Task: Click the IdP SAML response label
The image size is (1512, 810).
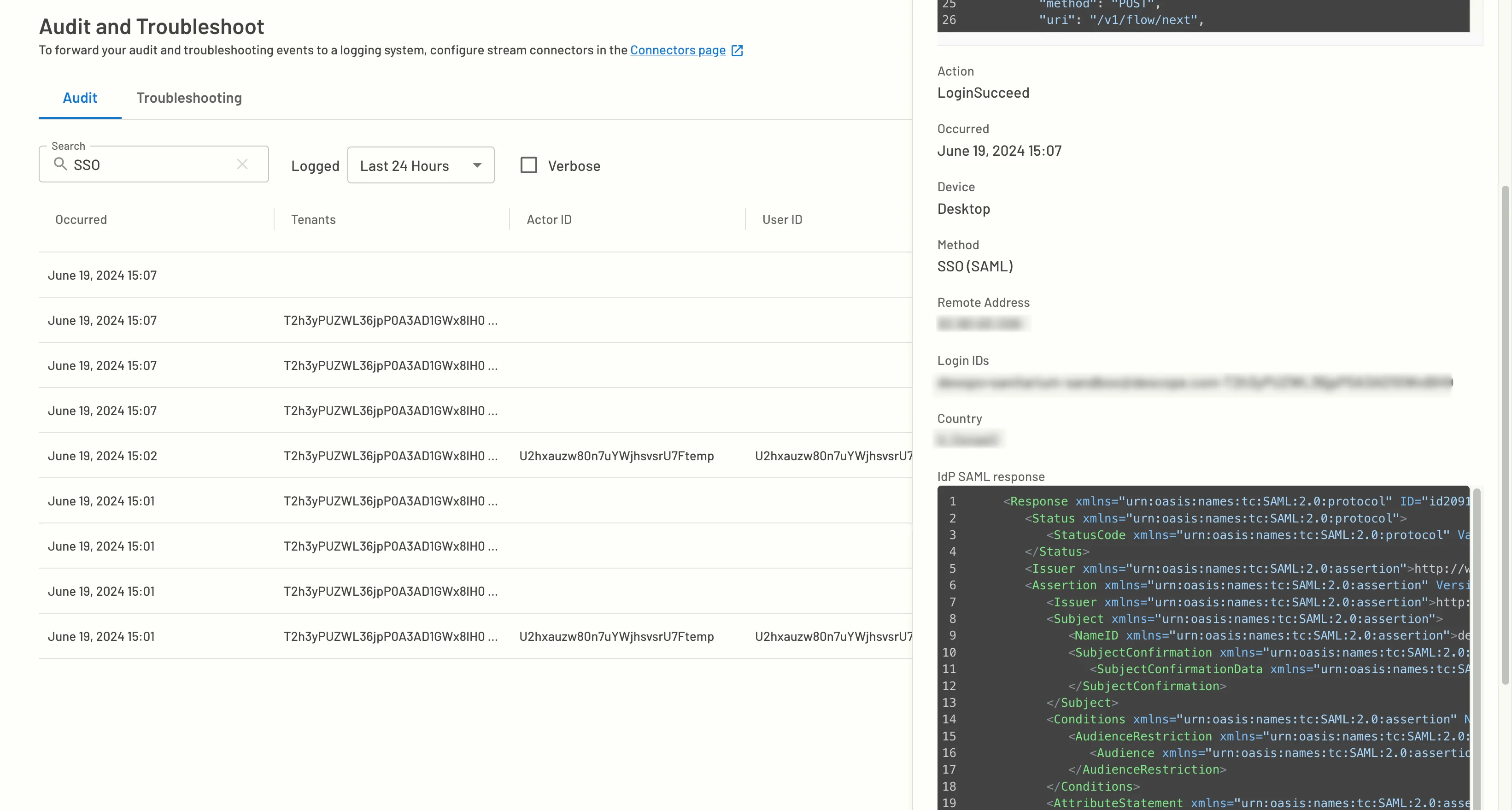Action: point(991,476)
